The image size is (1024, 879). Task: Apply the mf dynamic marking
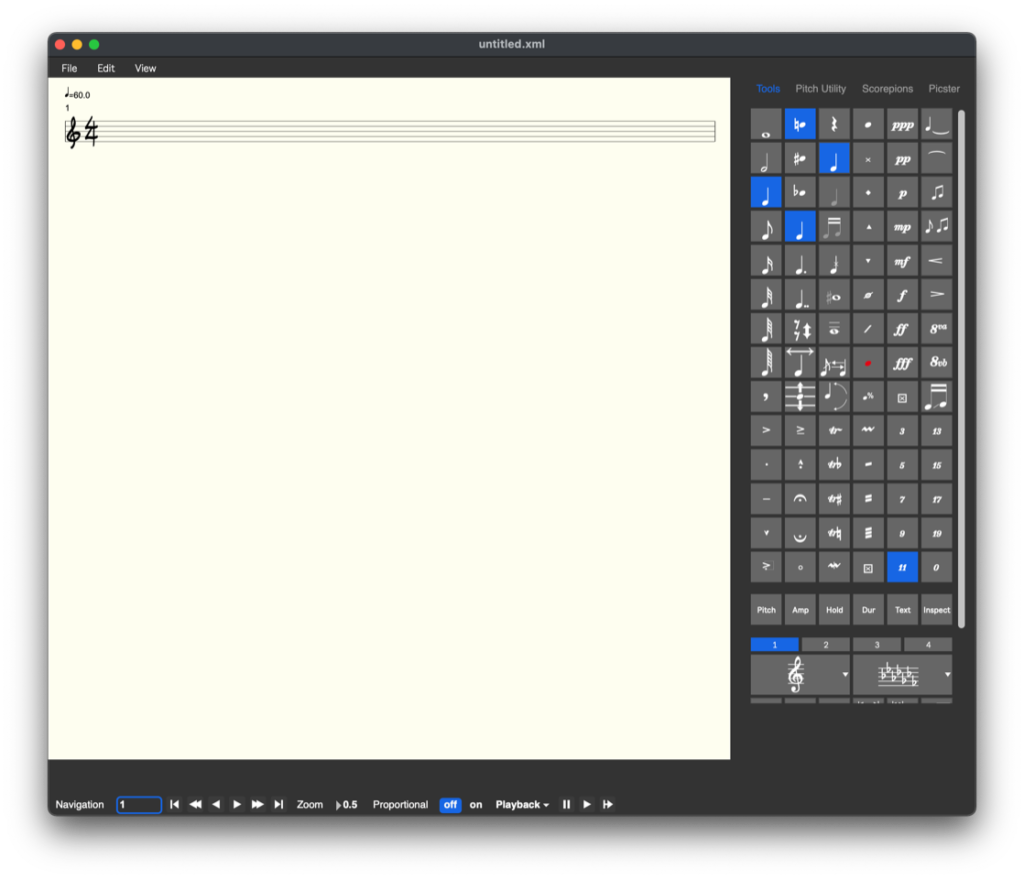point(902,261)
